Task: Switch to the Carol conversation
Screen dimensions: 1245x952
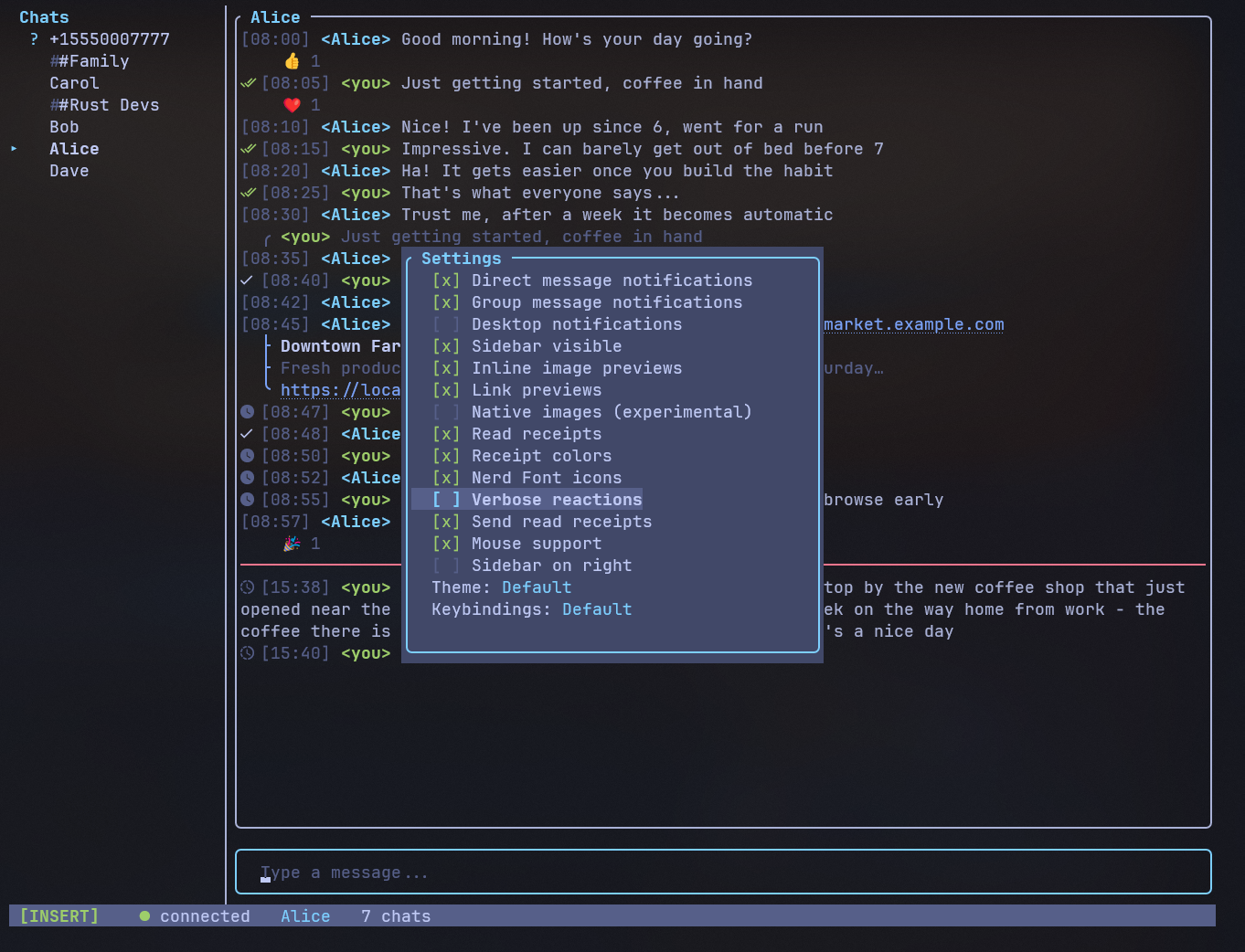Action: click(x=74, y=83)
